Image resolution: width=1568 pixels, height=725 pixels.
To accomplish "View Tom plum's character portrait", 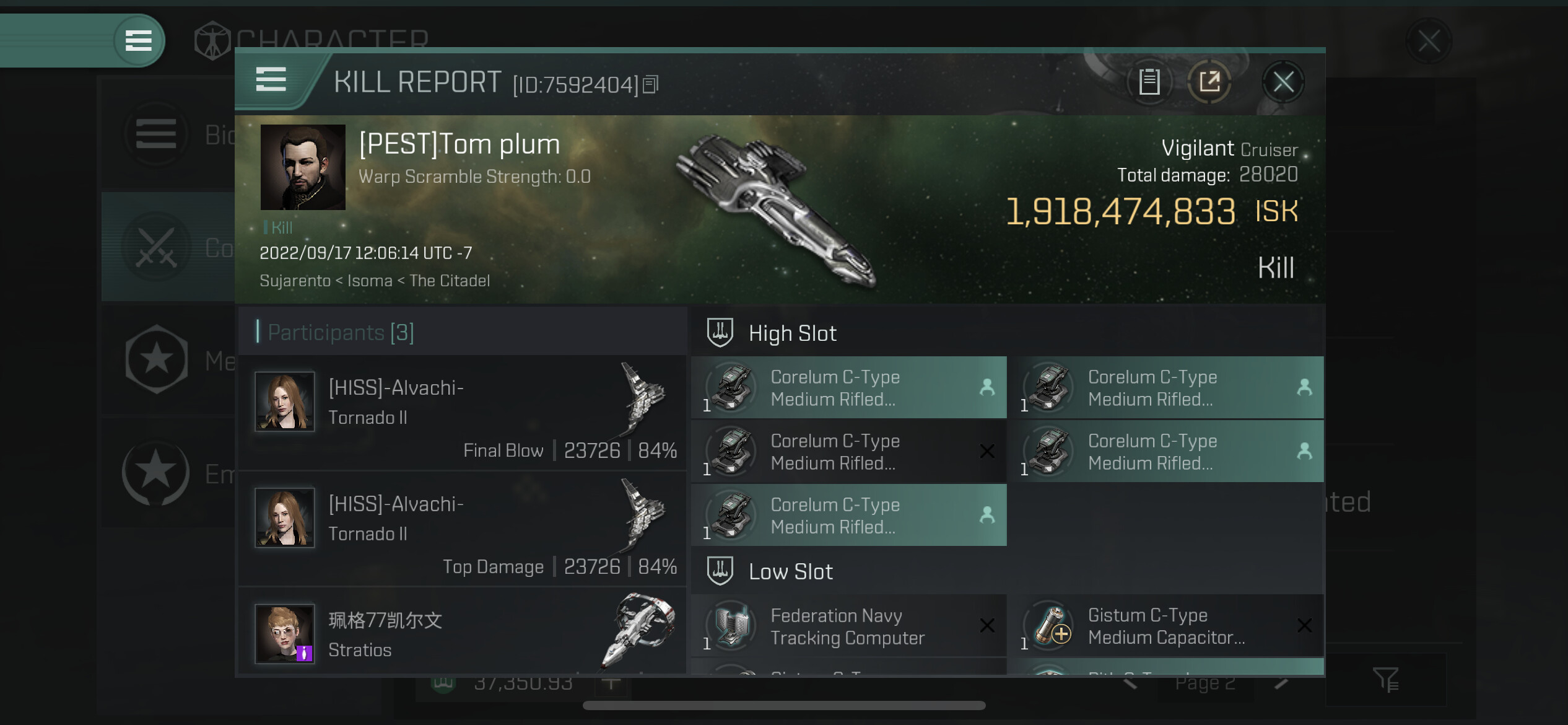I will pos(303,167).
